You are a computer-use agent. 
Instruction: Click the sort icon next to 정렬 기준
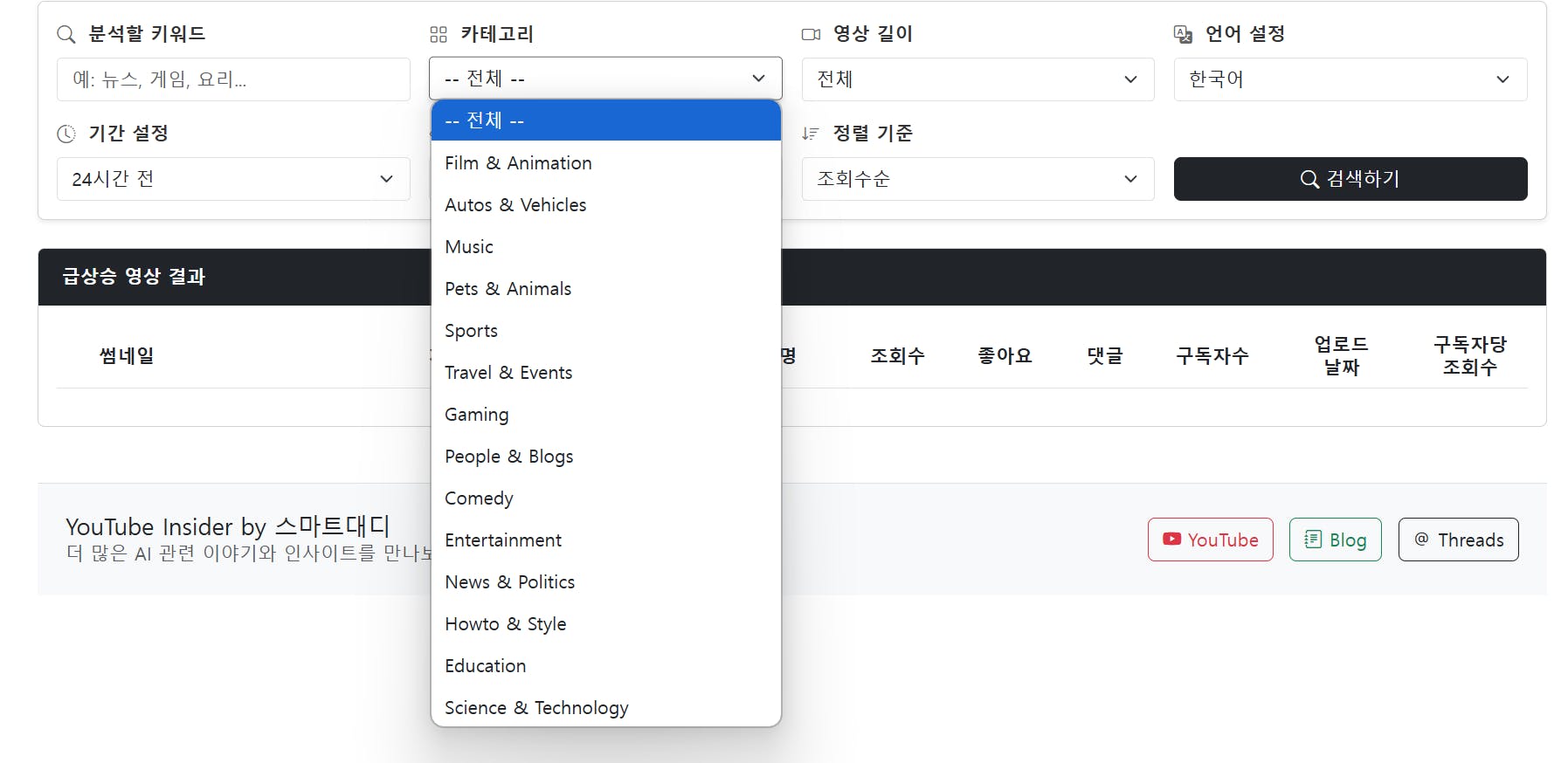(x=811, y=134)
